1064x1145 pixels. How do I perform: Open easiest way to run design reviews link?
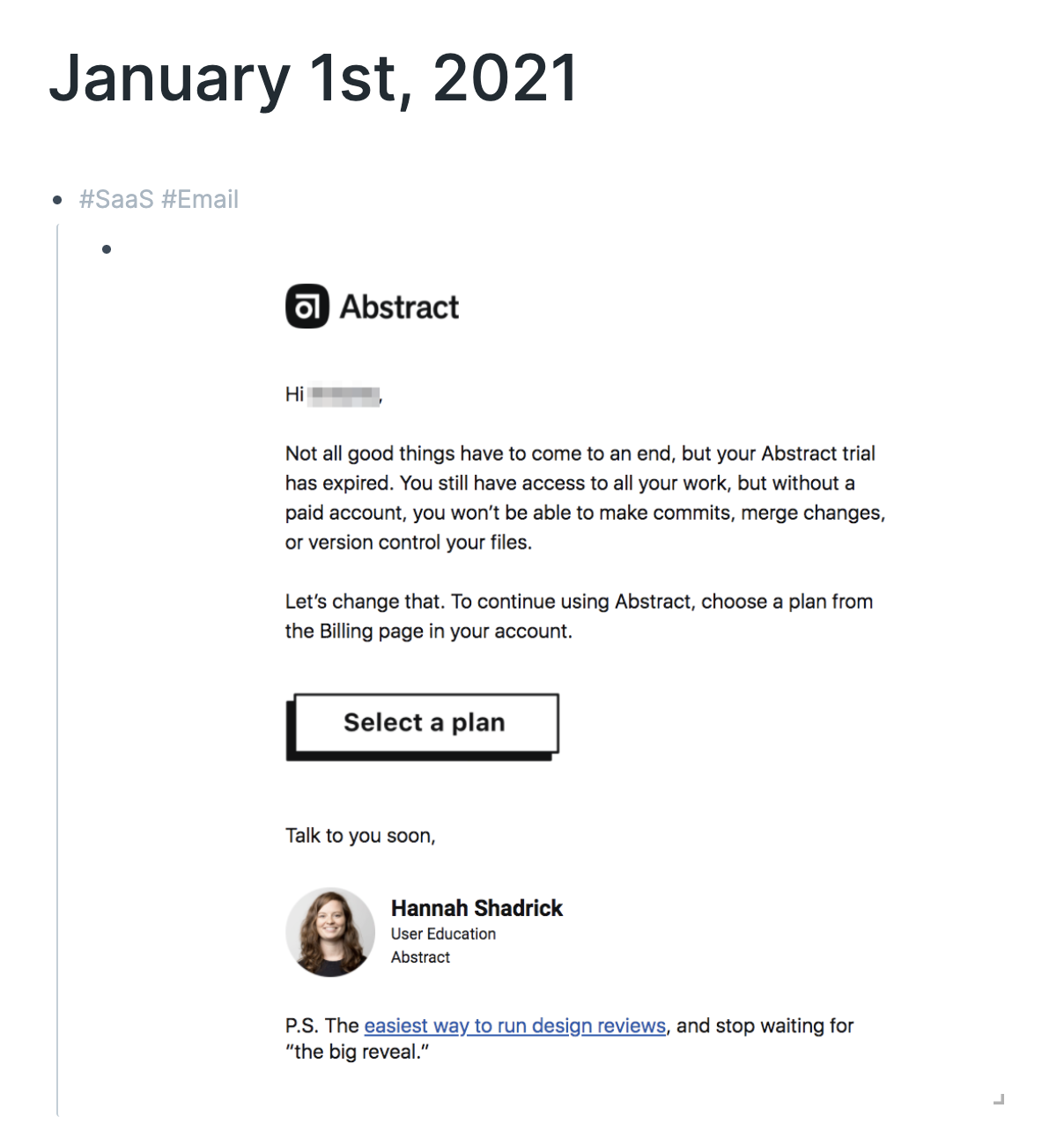click(x=514, y=1025)
